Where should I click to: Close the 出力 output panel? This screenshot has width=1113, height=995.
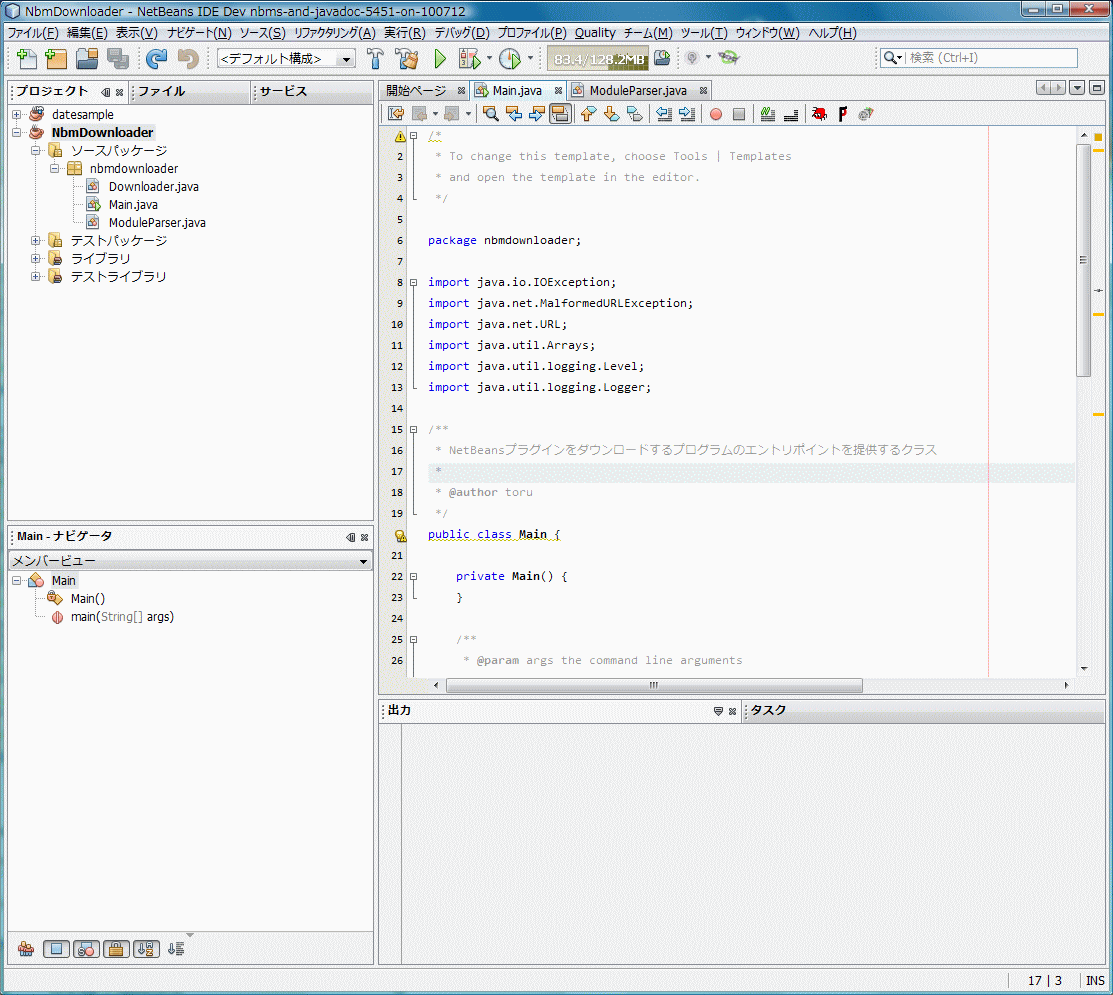click(x=733, y=711)
